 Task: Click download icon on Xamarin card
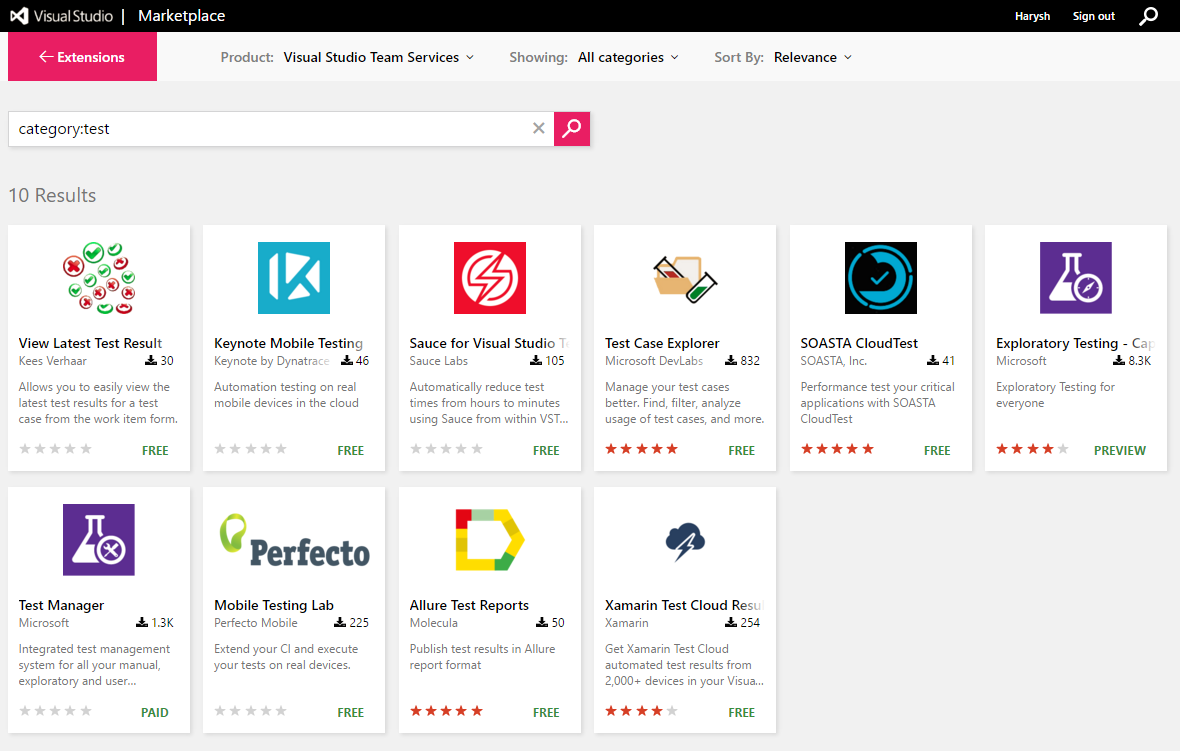point(731,622)
